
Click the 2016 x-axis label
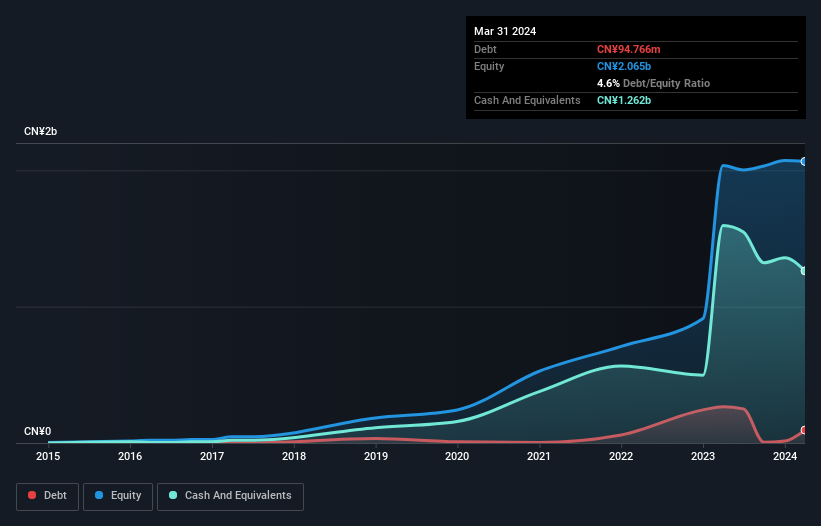coord(130,456)
